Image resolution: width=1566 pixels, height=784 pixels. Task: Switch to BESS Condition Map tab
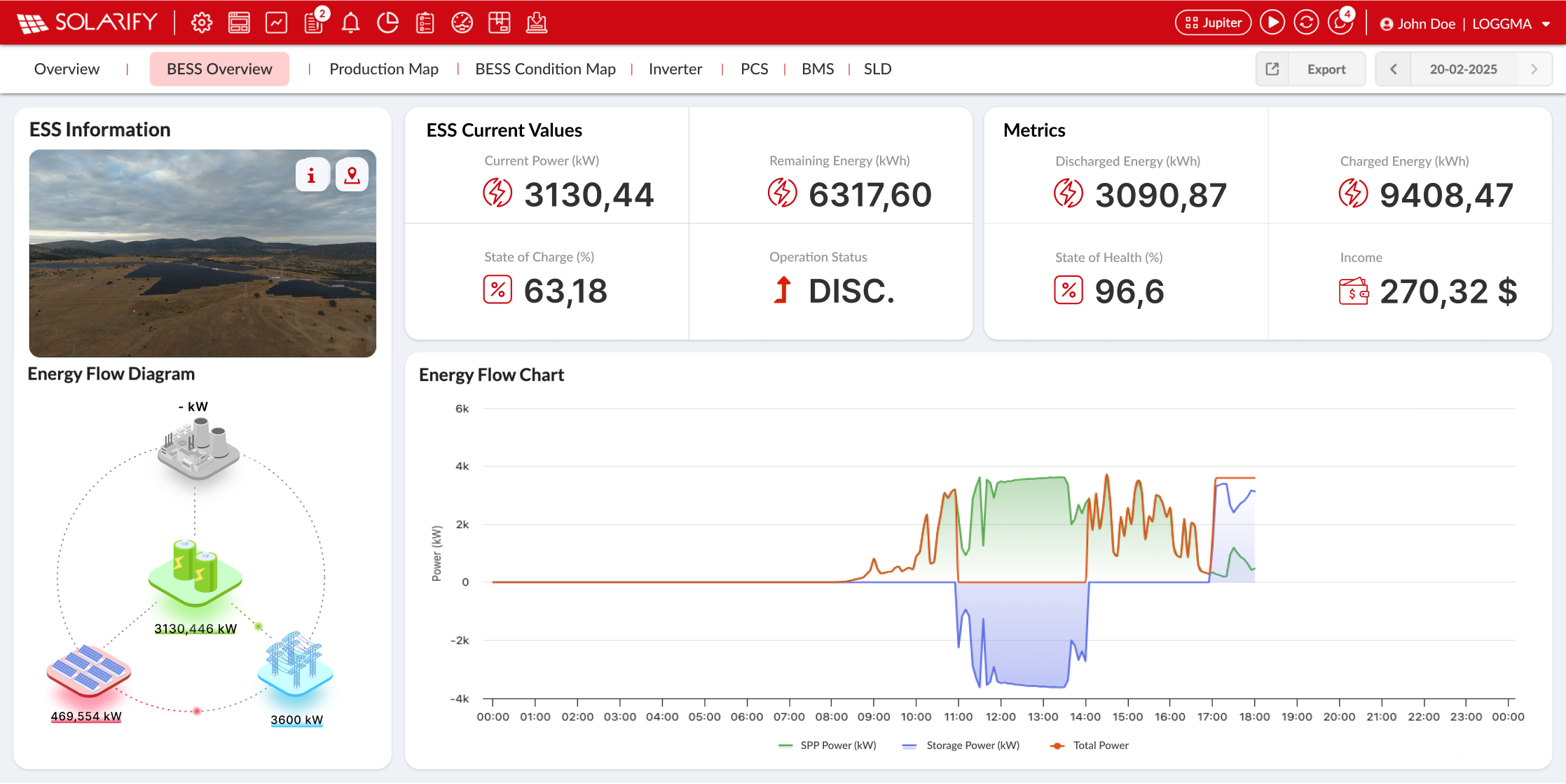click(545, 69)
